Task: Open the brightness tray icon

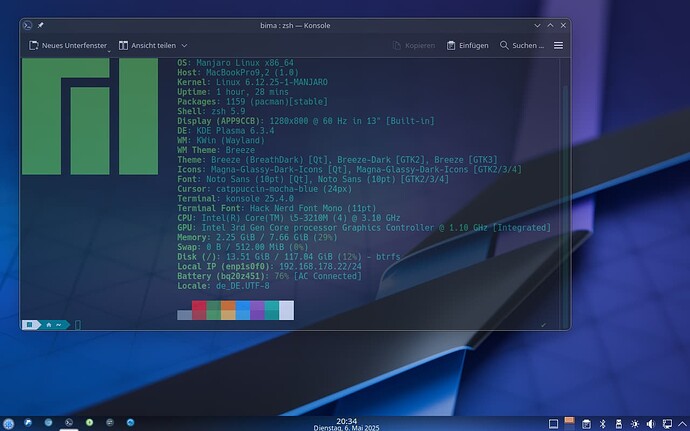Action: [x=635, y=424]
